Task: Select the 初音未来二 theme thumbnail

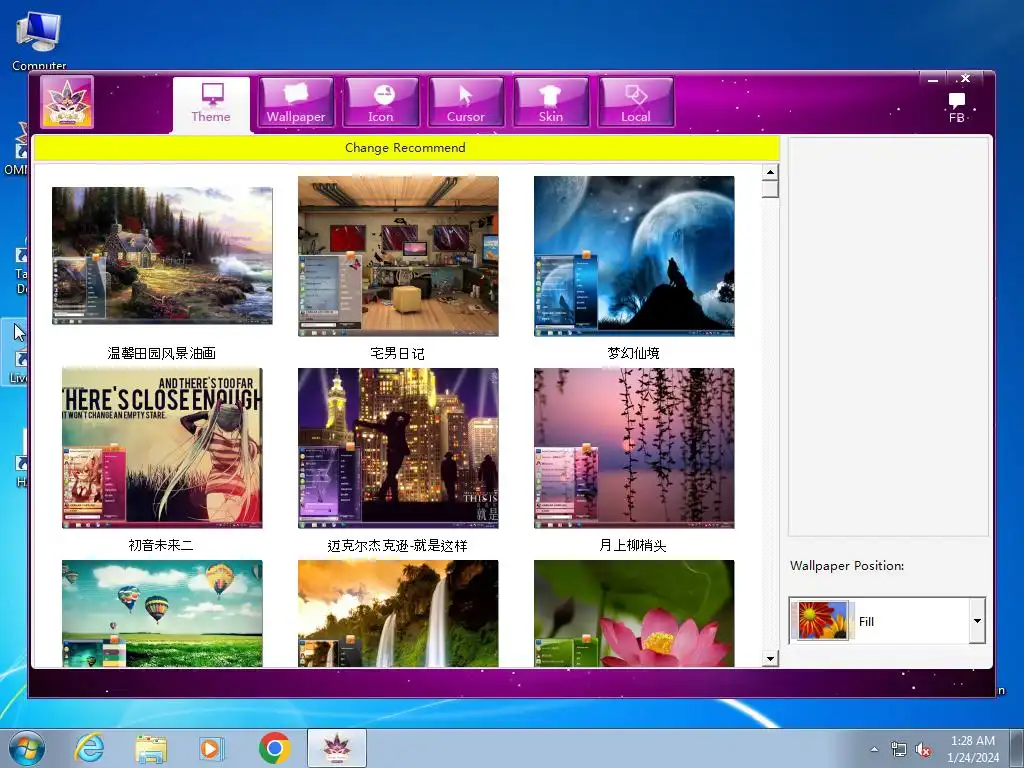Action: [162, 448]
